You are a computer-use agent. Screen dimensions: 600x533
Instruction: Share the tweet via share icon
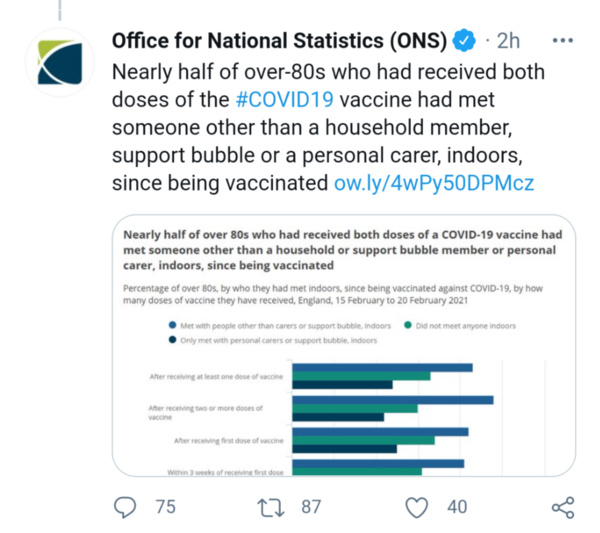(x=563, y=507)
